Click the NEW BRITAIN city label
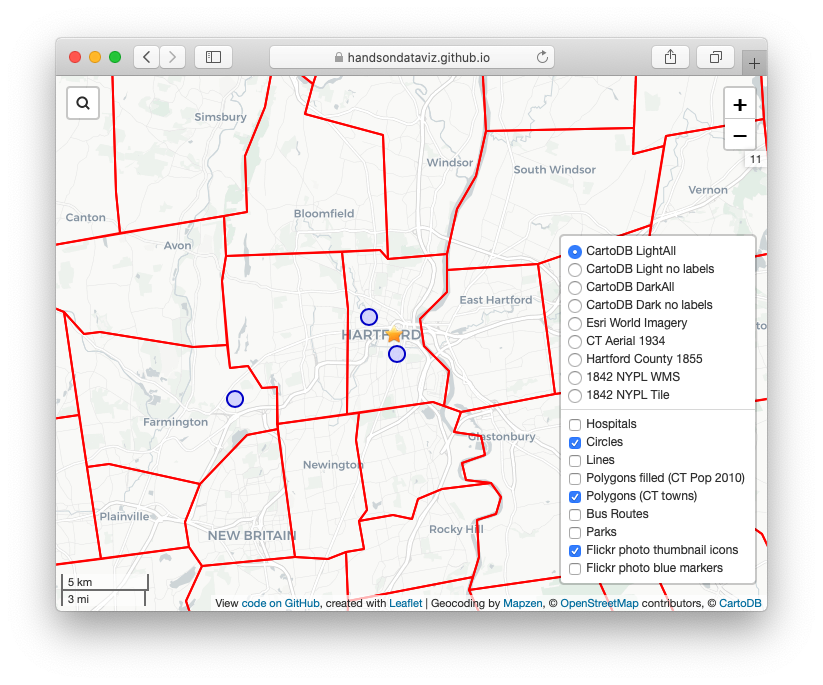The image size is (823, 685). pyautogui.click(x=252, y=535)
